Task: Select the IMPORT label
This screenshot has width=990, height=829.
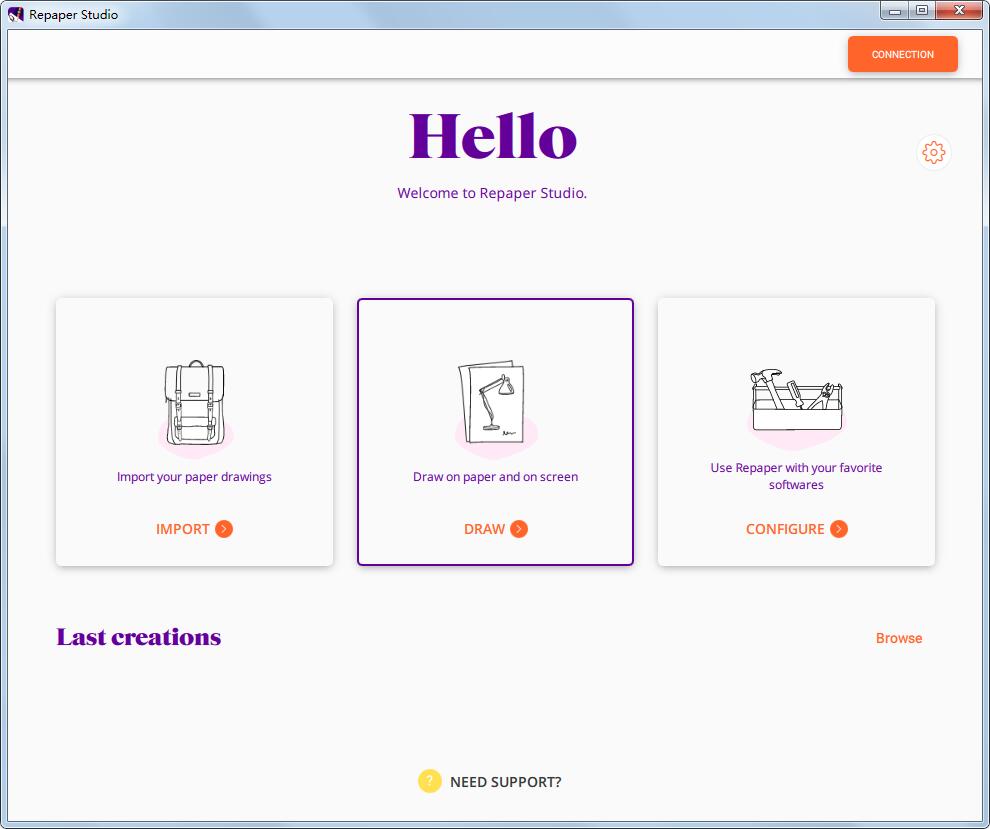Action: (182, 529)
